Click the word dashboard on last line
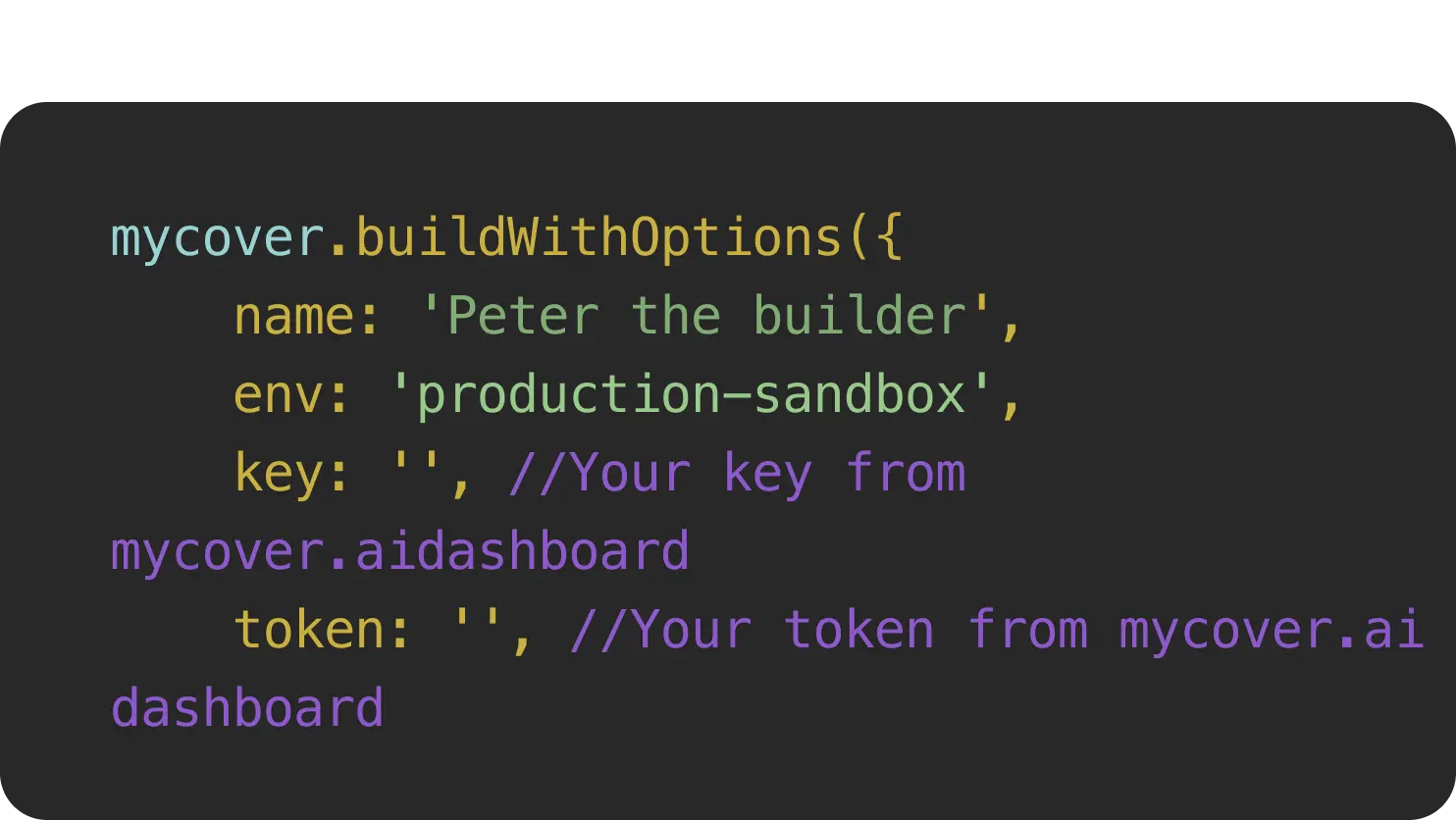This screenshot has width=1456, height=820. (247, 708)
